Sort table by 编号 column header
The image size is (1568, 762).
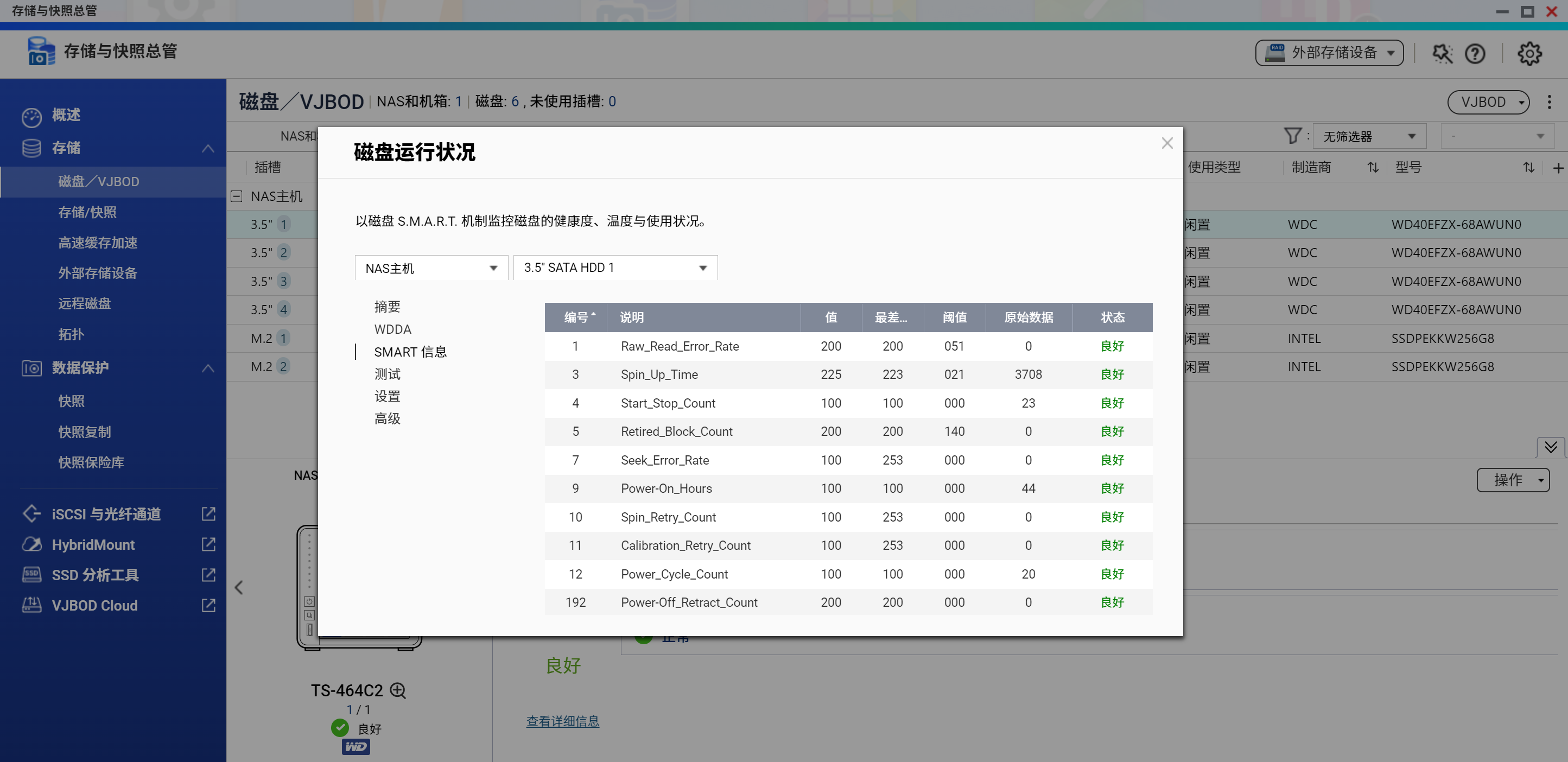(576, 317)
